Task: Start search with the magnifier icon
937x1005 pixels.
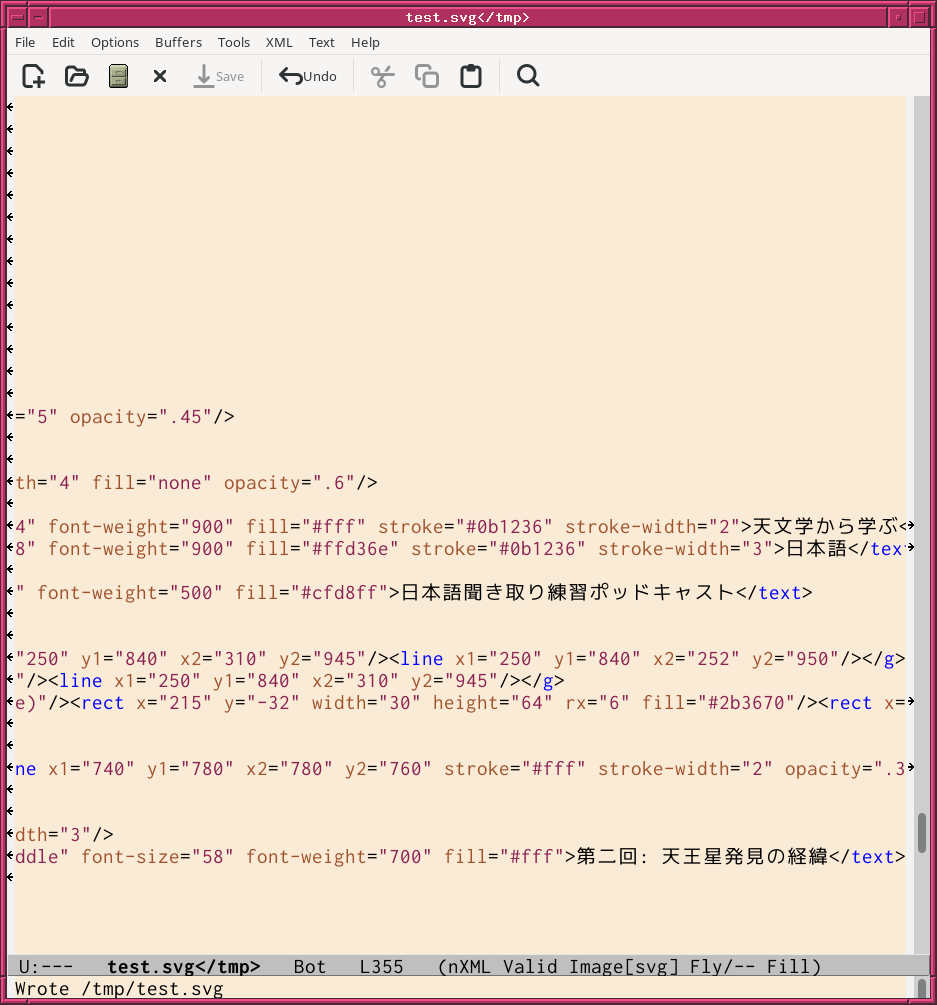Action: (x=528, y=76)
